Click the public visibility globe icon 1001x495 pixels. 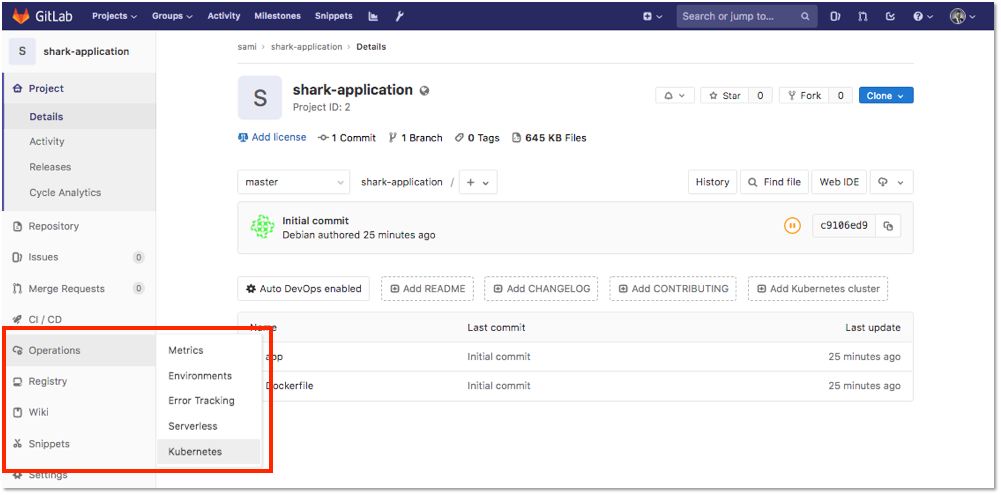click(x=425, y=91)
